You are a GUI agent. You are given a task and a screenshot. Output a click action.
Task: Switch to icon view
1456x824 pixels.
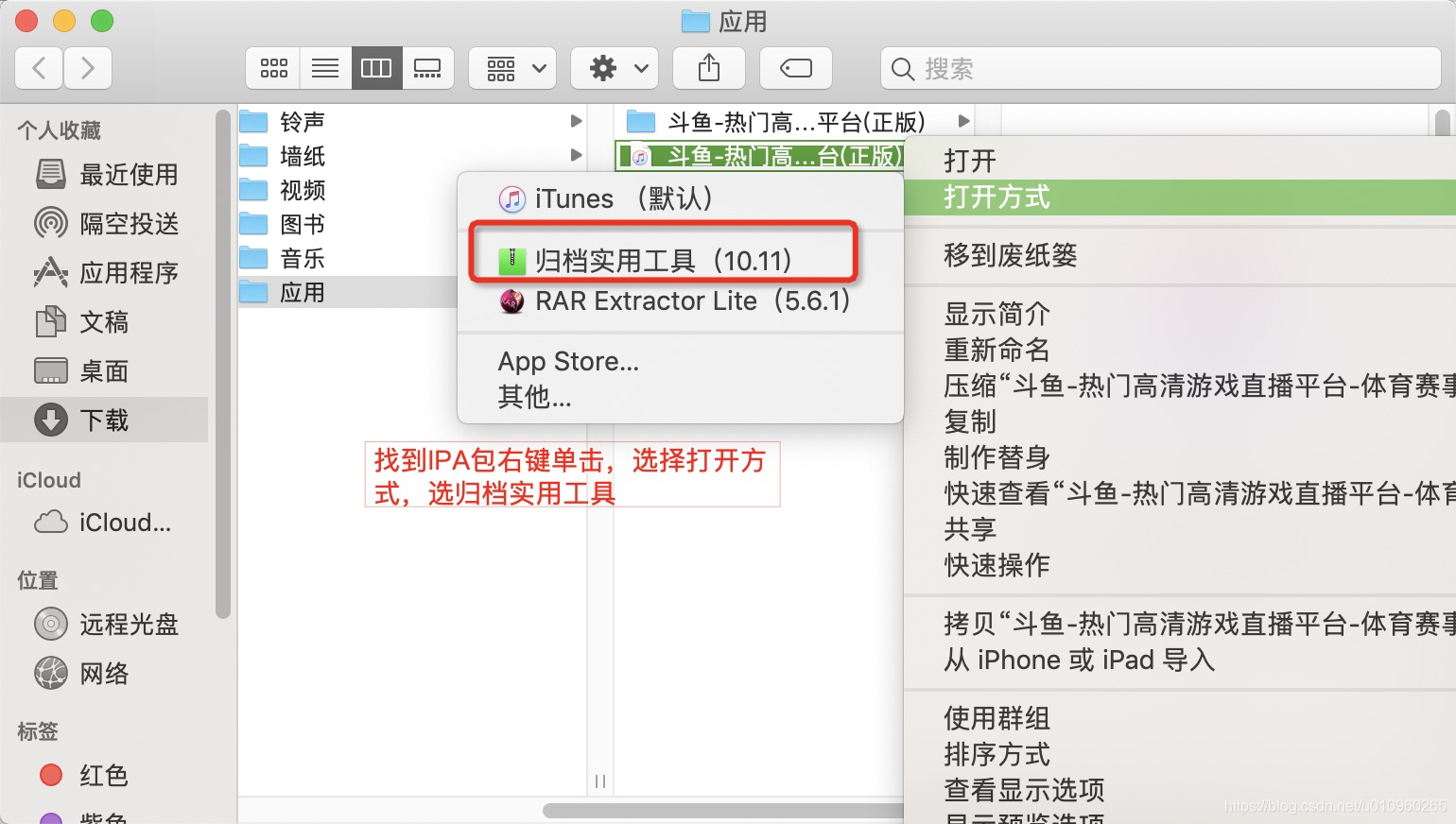click(273, 68)
